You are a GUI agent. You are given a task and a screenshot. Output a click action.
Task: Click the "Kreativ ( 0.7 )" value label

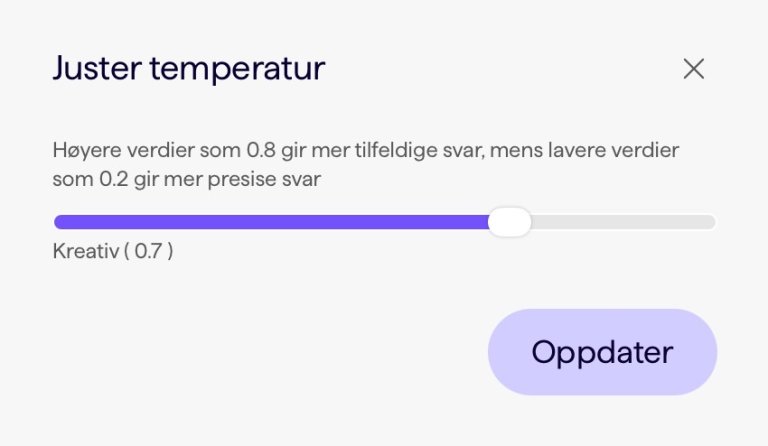(113, 252)
